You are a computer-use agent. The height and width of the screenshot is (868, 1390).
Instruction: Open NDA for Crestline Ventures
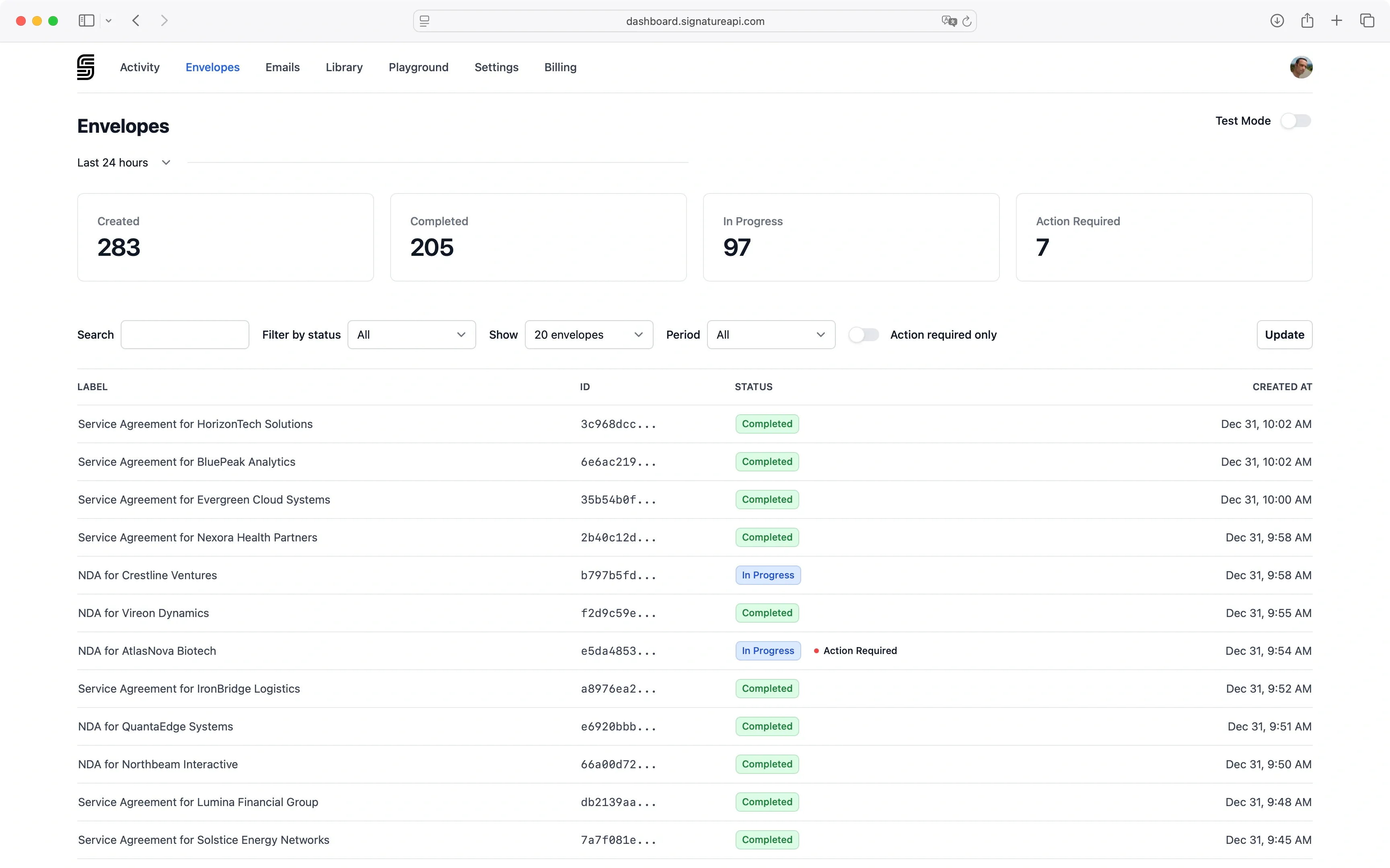(148, 575)
